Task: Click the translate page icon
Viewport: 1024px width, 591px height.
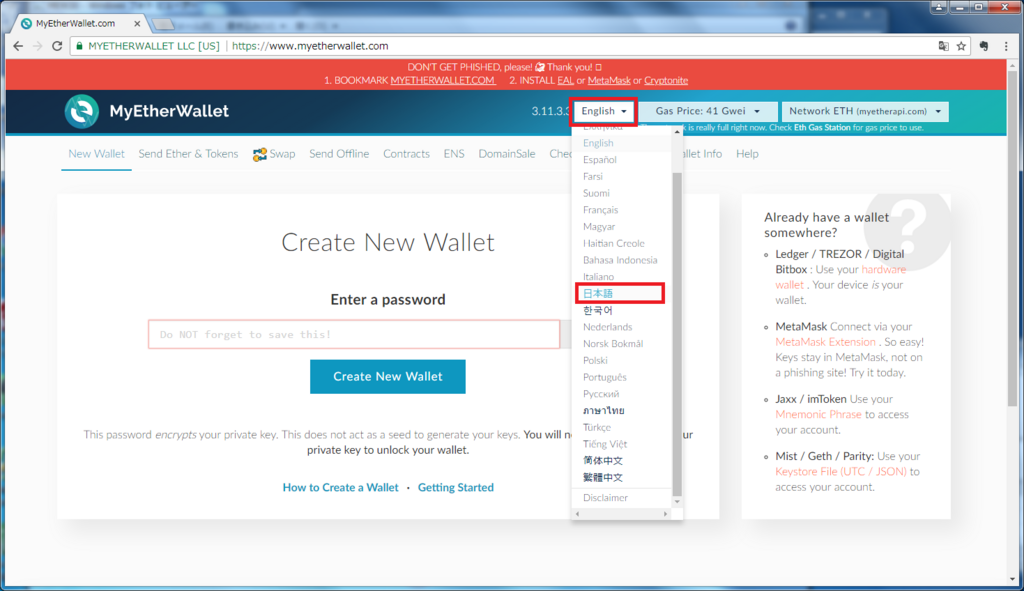Action: [x=944, y=46]
